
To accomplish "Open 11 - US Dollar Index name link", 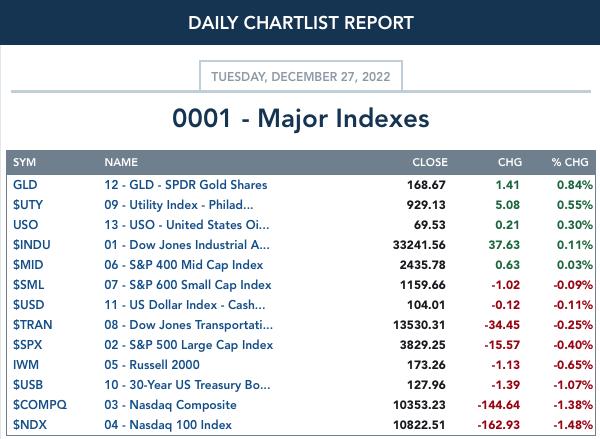I will coord(184,305).
